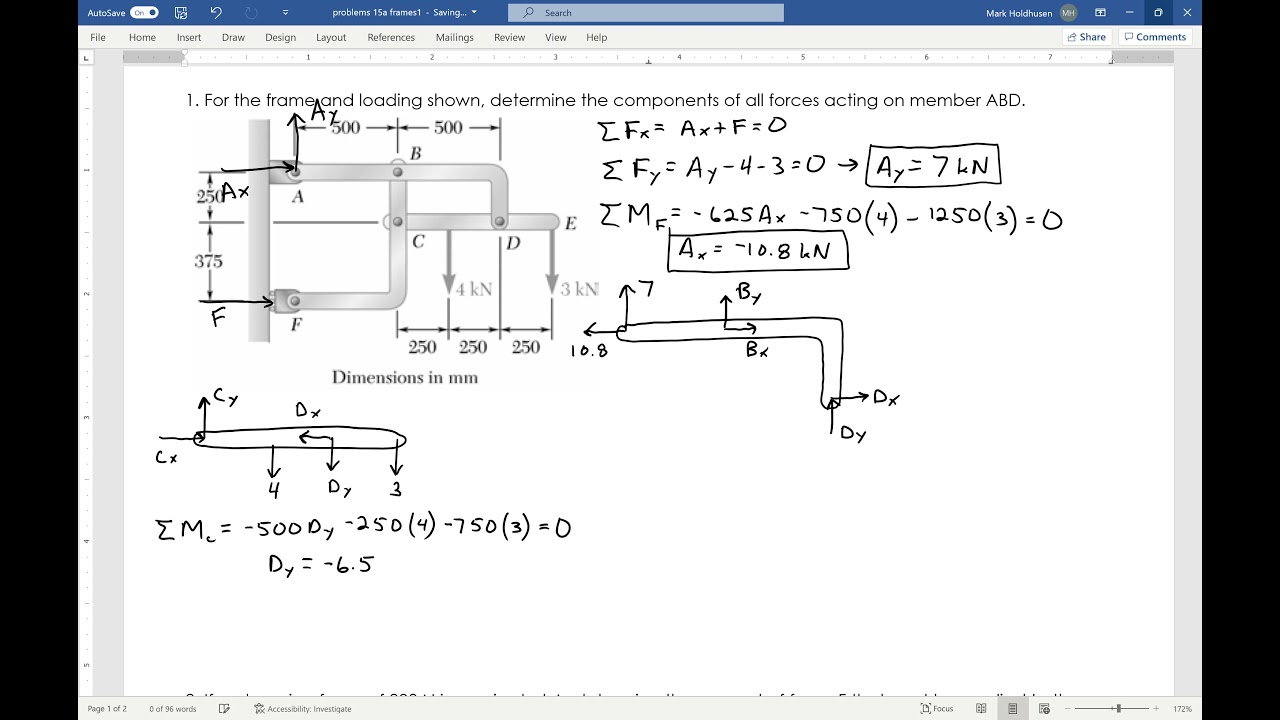The width and height of the screenshot is (1280, 720).
Task: Click the 0 of 96 words count
Action: [x=173, y=709]
